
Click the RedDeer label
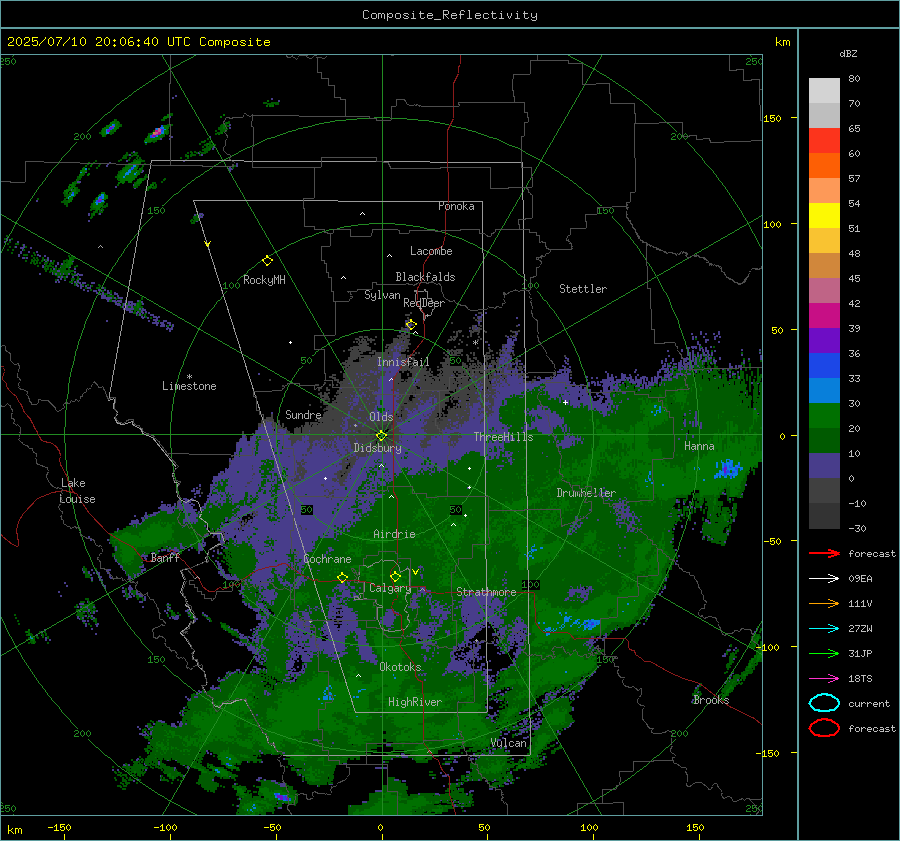424,303
